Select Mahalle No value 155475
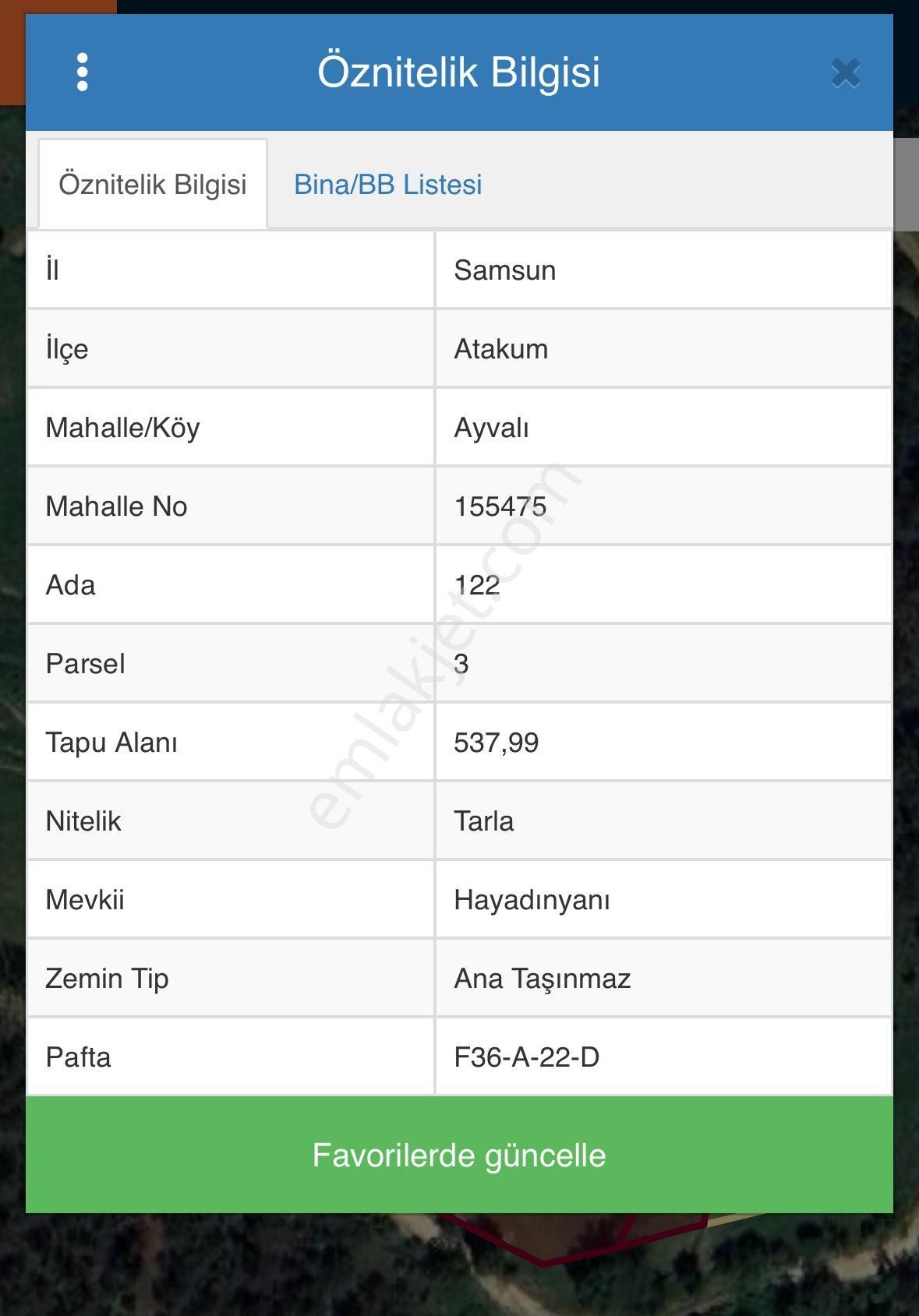The height and width of the screenshot is (1316, 919). click(500, 506)
